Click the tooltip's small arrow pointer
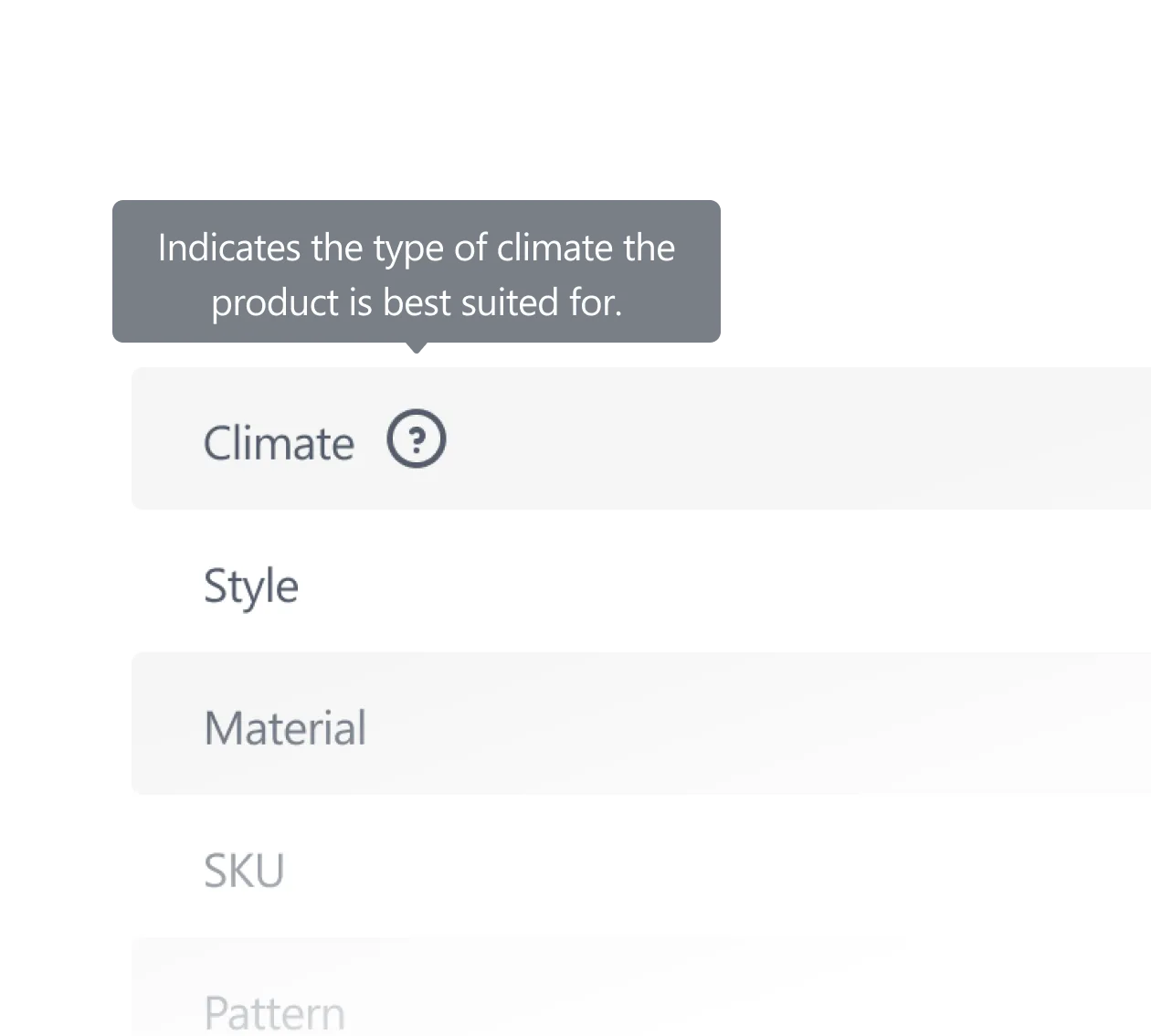The width and height of the screenshot is (1151, 1036). click(x=417, y=350)
